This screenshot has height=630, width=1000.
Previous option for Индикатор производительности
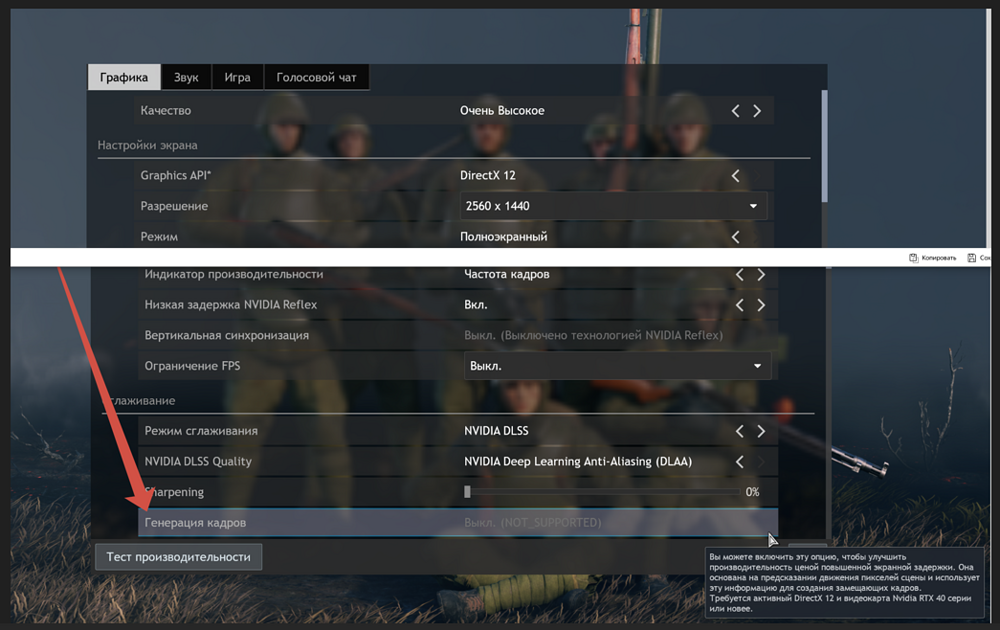point(739,275)
